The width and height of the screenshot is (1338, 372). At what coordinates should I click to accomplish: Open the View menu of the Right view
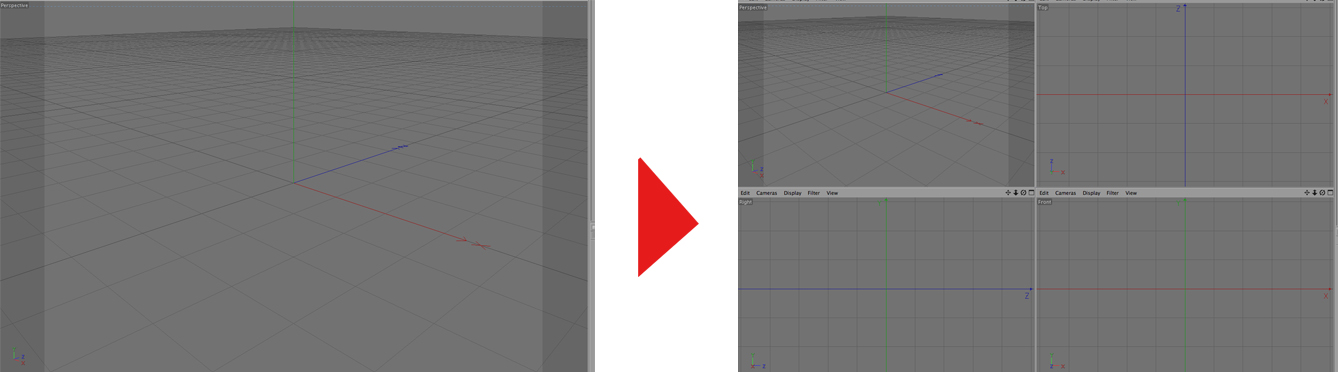coord(832,193)
